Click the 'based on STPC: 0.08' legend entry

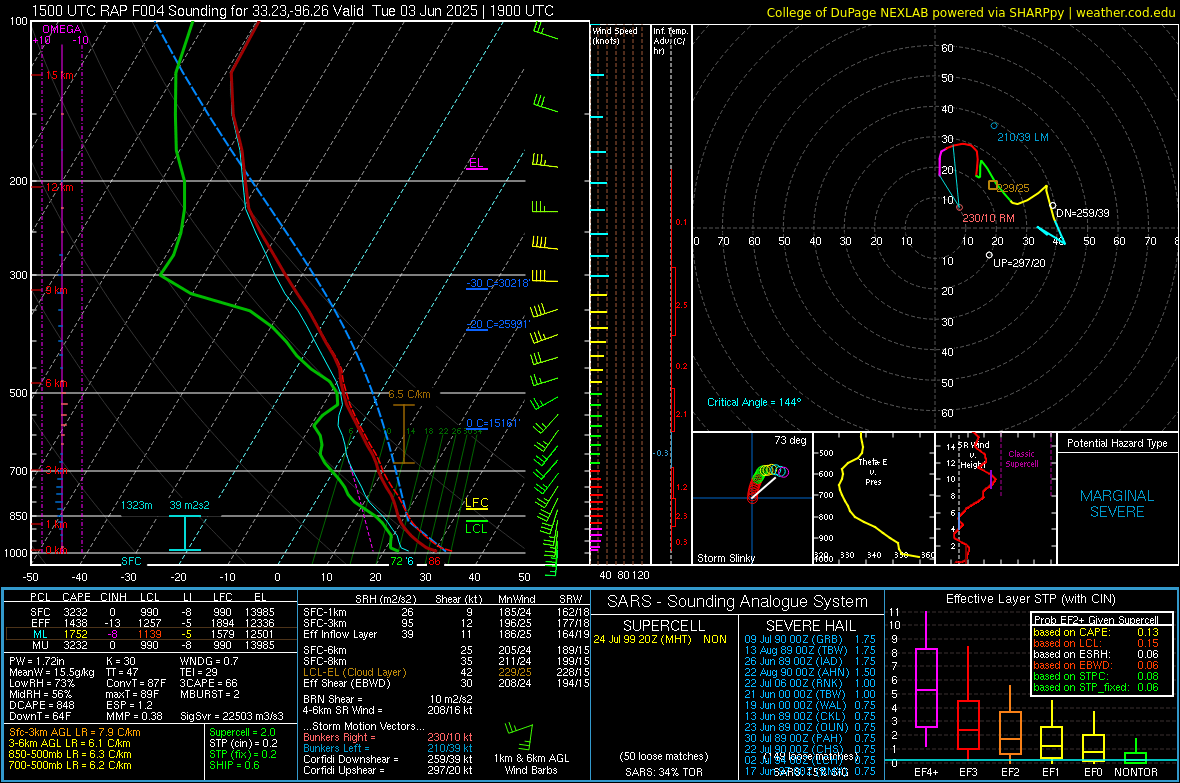1096,675
